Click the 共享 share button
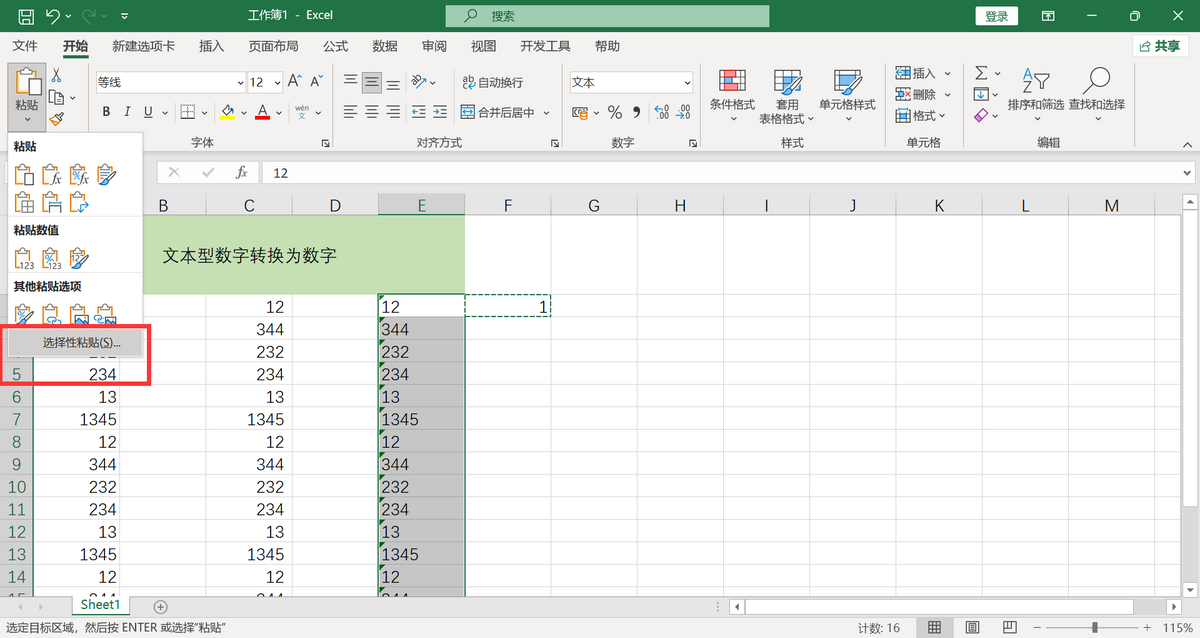The image size is (1200, 638). 1160,46
